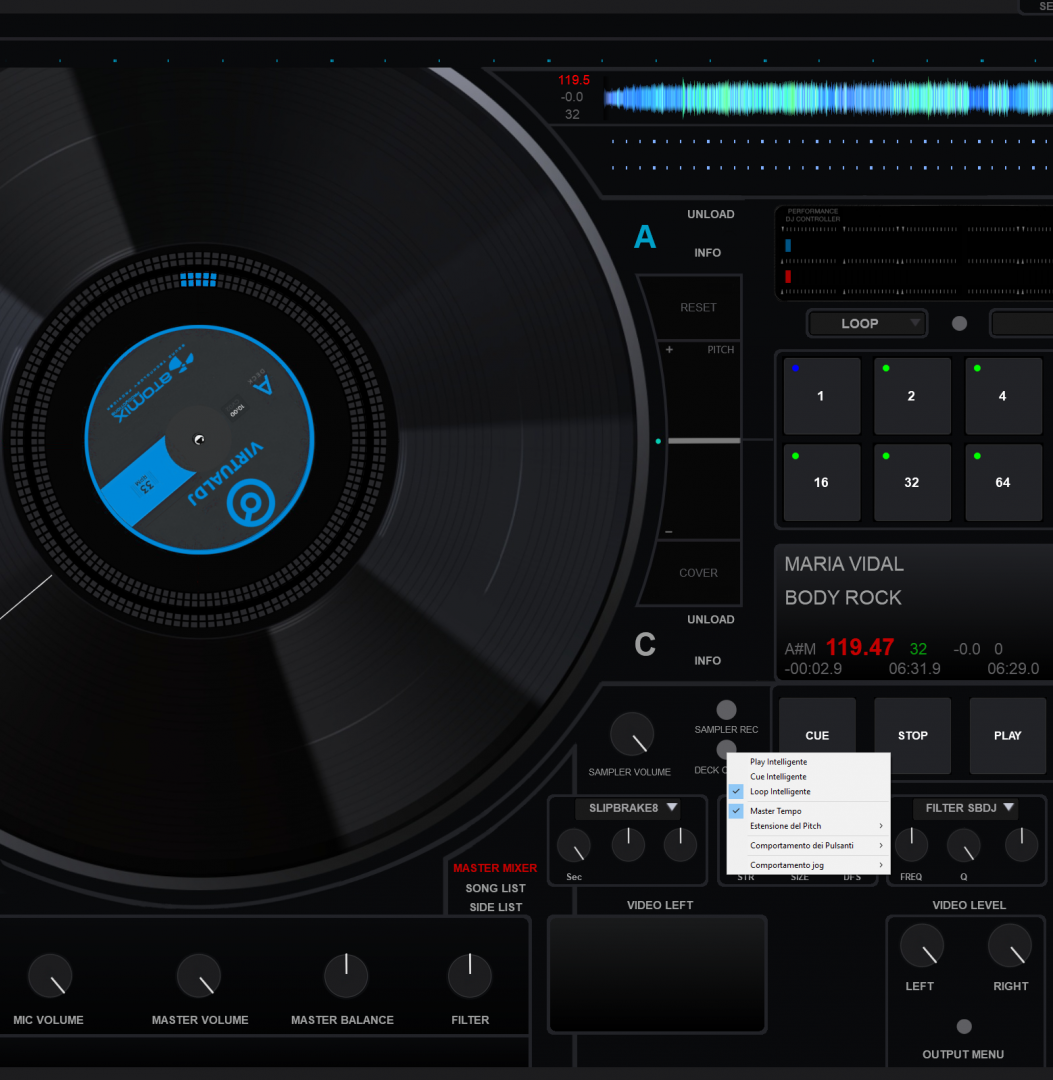Click the FREQ knob in FILTER SBDJ
Image resolution: width=1053 pixels, height=1080 pixels.
911,845
